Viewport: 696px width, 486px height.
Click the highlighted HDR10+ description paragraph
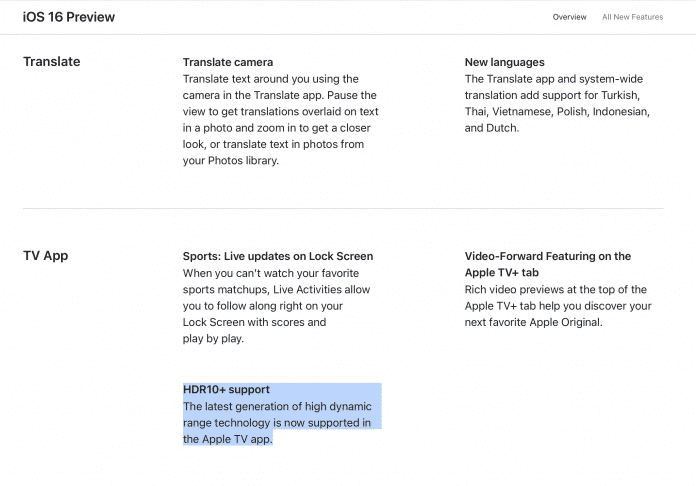click(x=277, y=422)
